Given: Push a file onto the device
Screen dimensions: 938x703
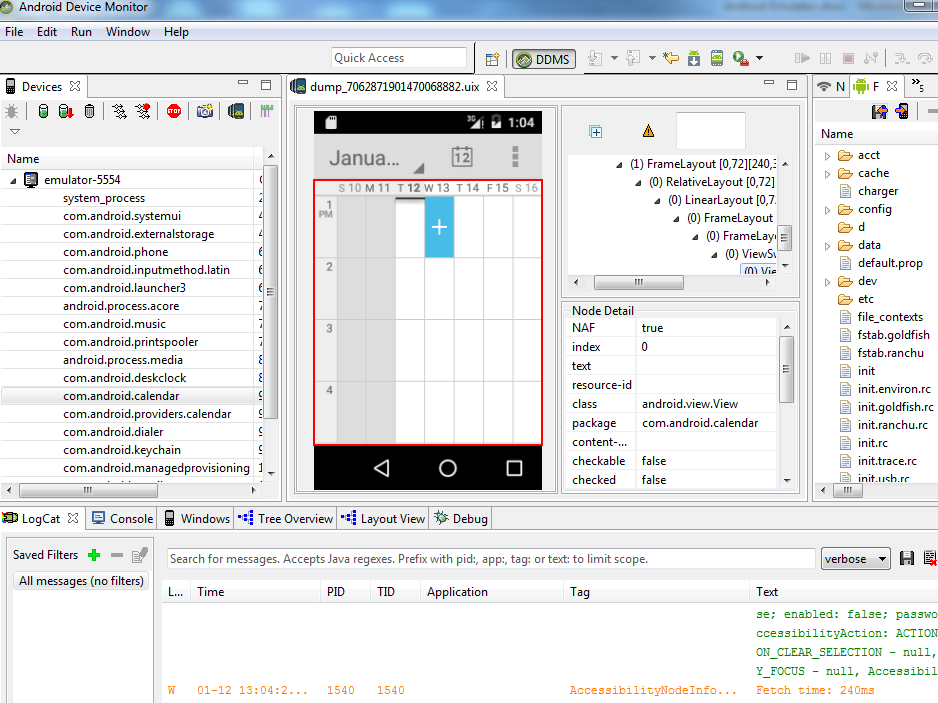Looking at the screenshot, I should (x=902, y=111).
